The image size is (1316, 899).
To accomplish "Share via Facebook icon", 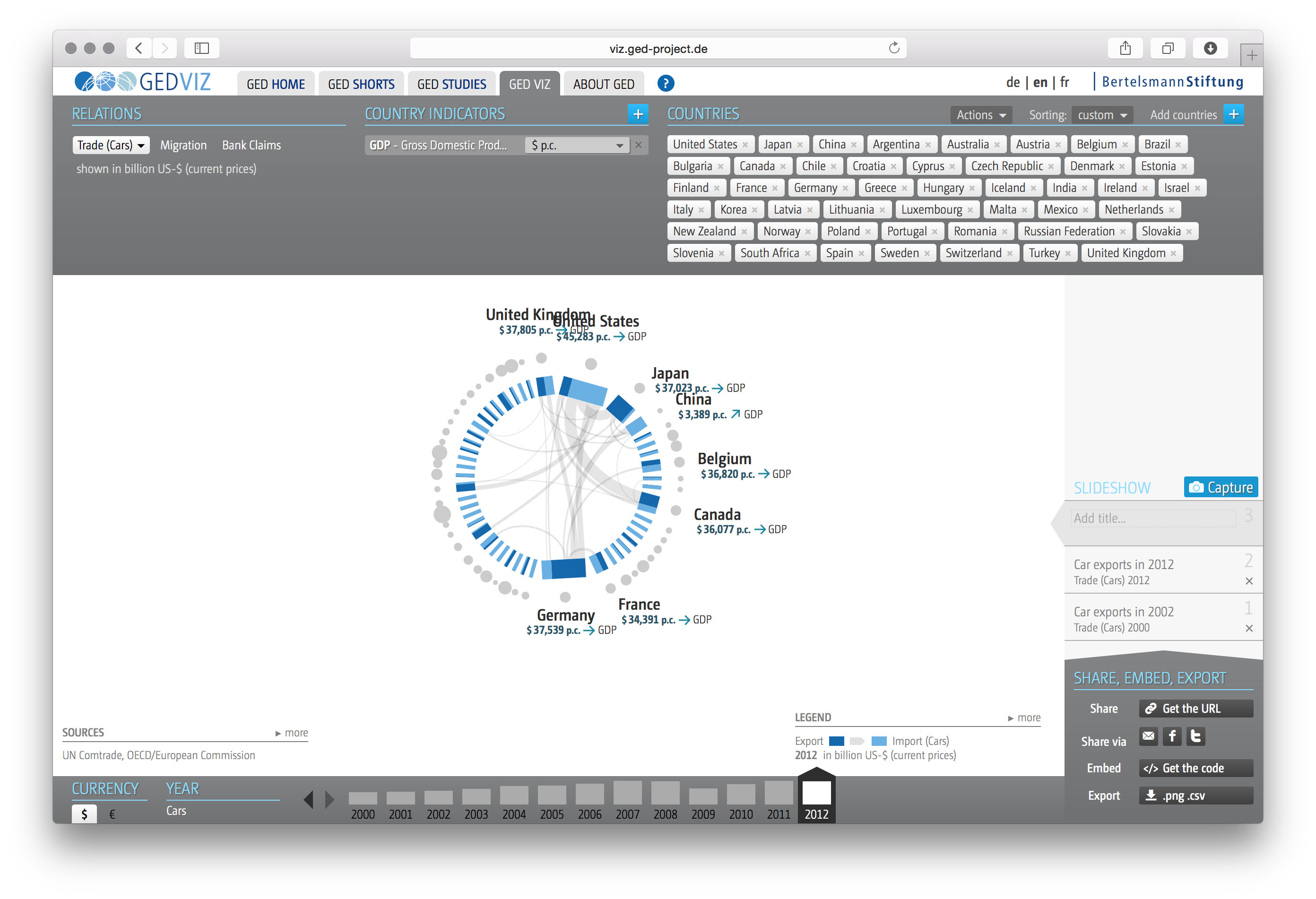I will tap(1172, 736).
